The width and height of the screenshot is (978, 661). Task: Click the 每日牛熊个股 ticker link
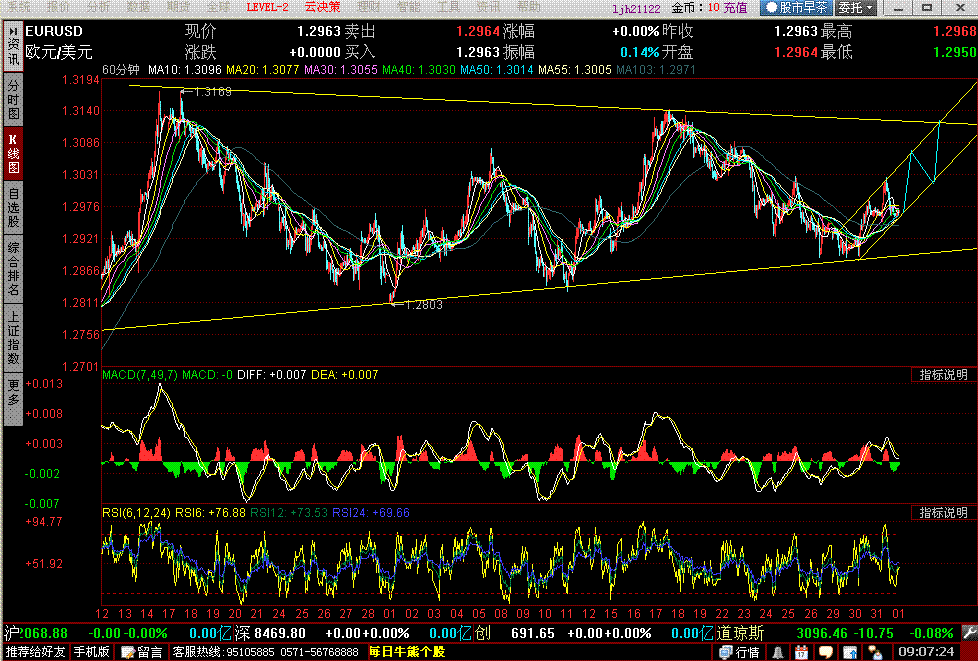(x=407, y=652)
